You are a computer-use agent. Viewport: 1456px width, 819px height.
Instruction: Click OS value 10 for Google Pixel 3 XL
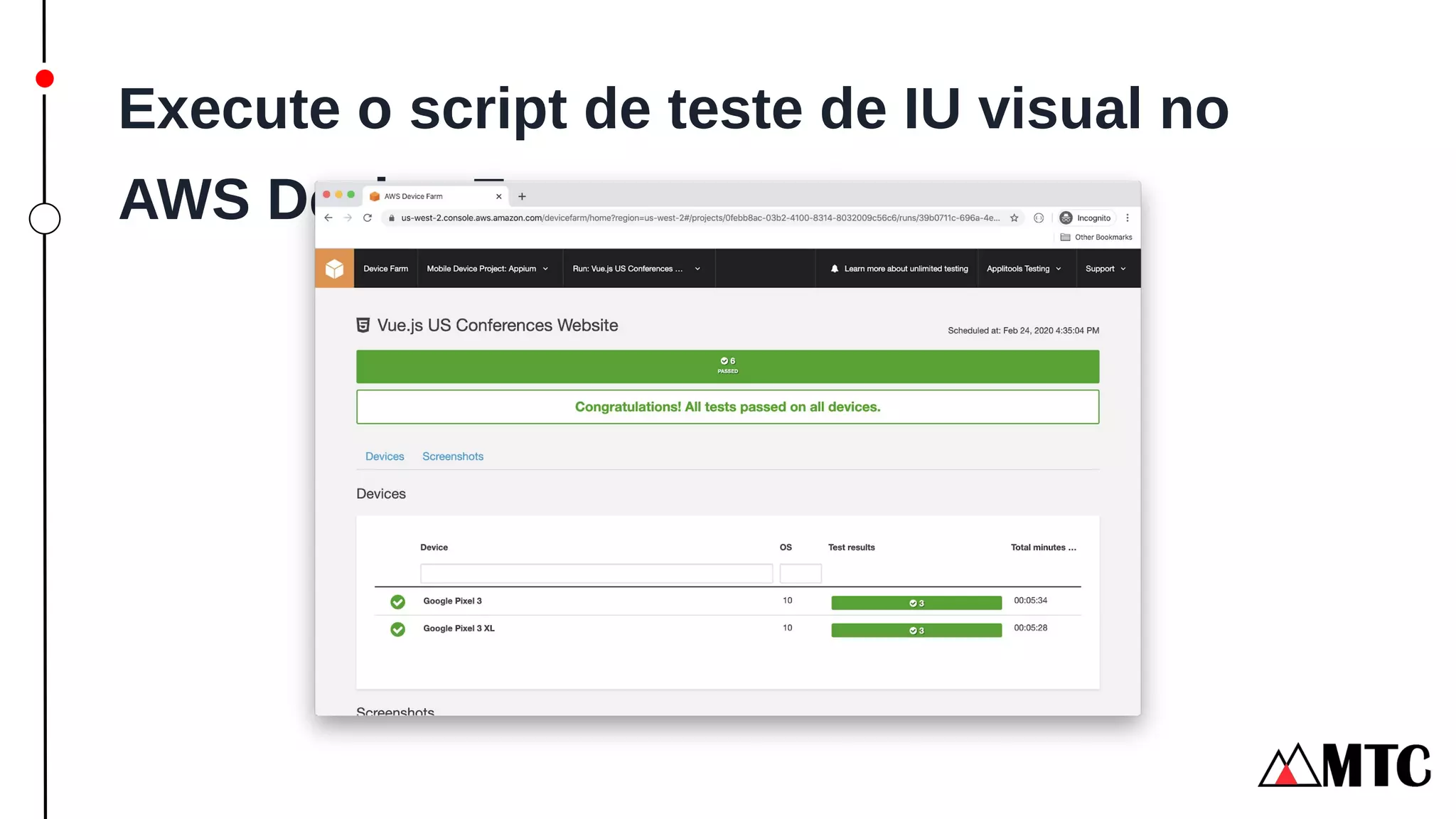click(787, 628)
